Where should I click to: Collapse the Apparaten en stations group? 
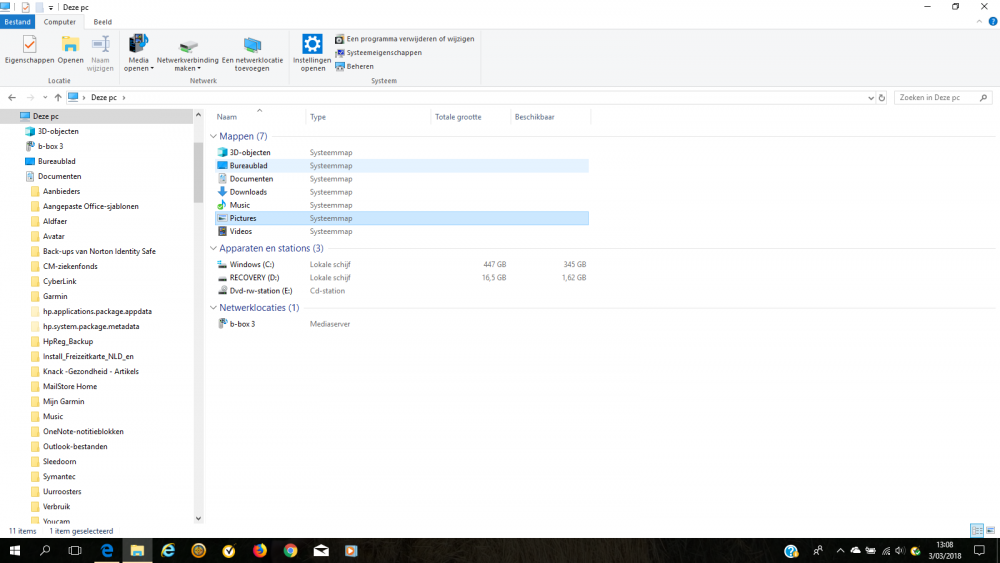coord(213,248)
